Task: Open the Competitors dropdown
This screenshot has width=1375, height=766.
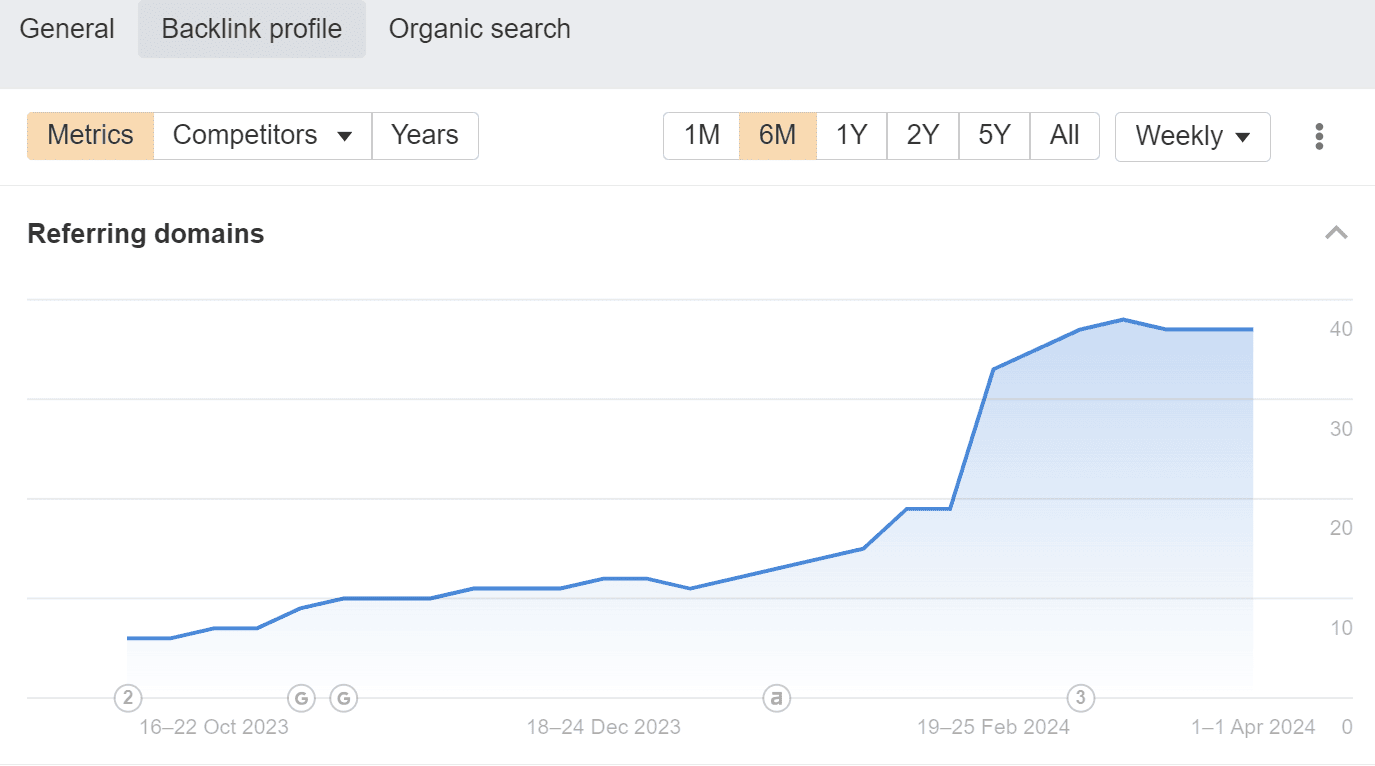Action: 263,135
